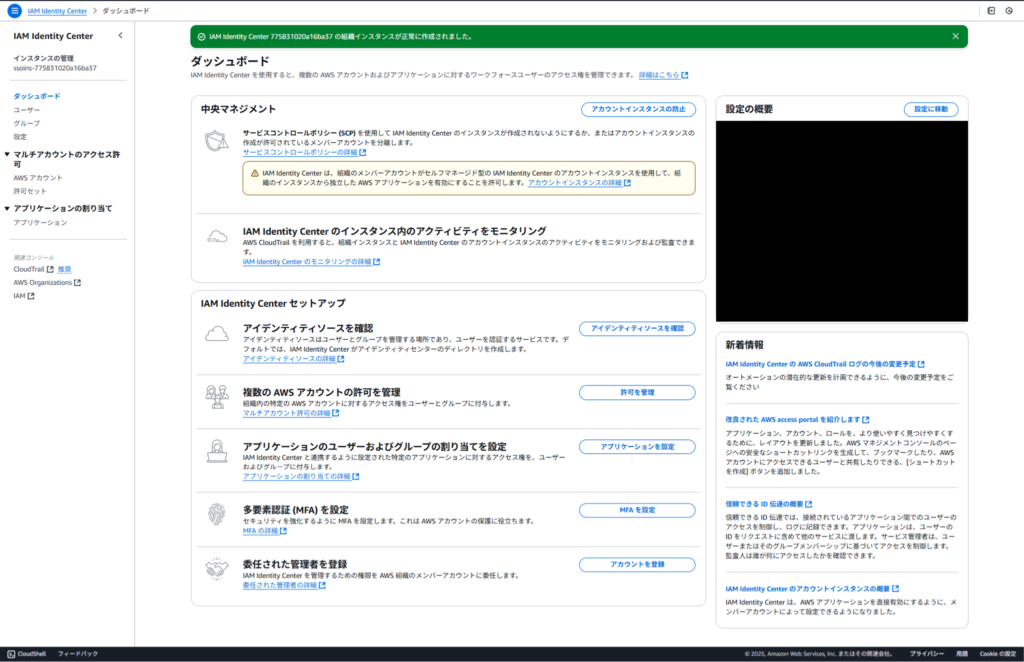This screenshot has width=1024, height=662.
Task: Open 委任された管理者の詳細 link
Action: pyautogui.click(x=284, y=585)
